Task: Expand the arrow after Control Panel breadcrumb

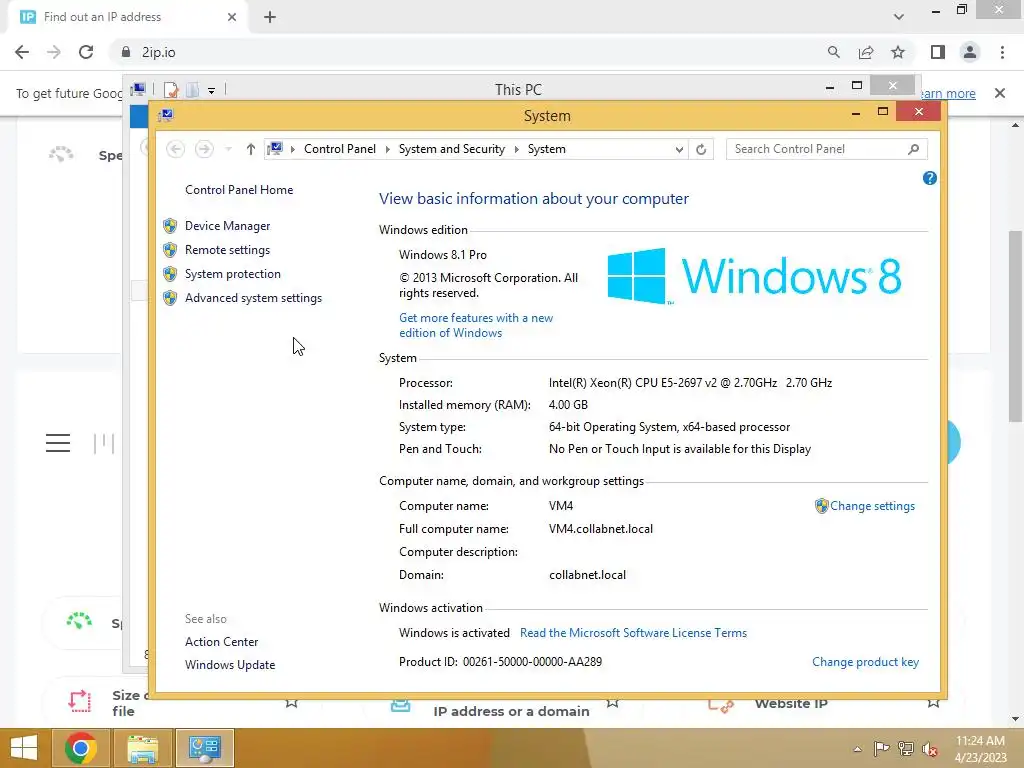Action: (387, 150)
